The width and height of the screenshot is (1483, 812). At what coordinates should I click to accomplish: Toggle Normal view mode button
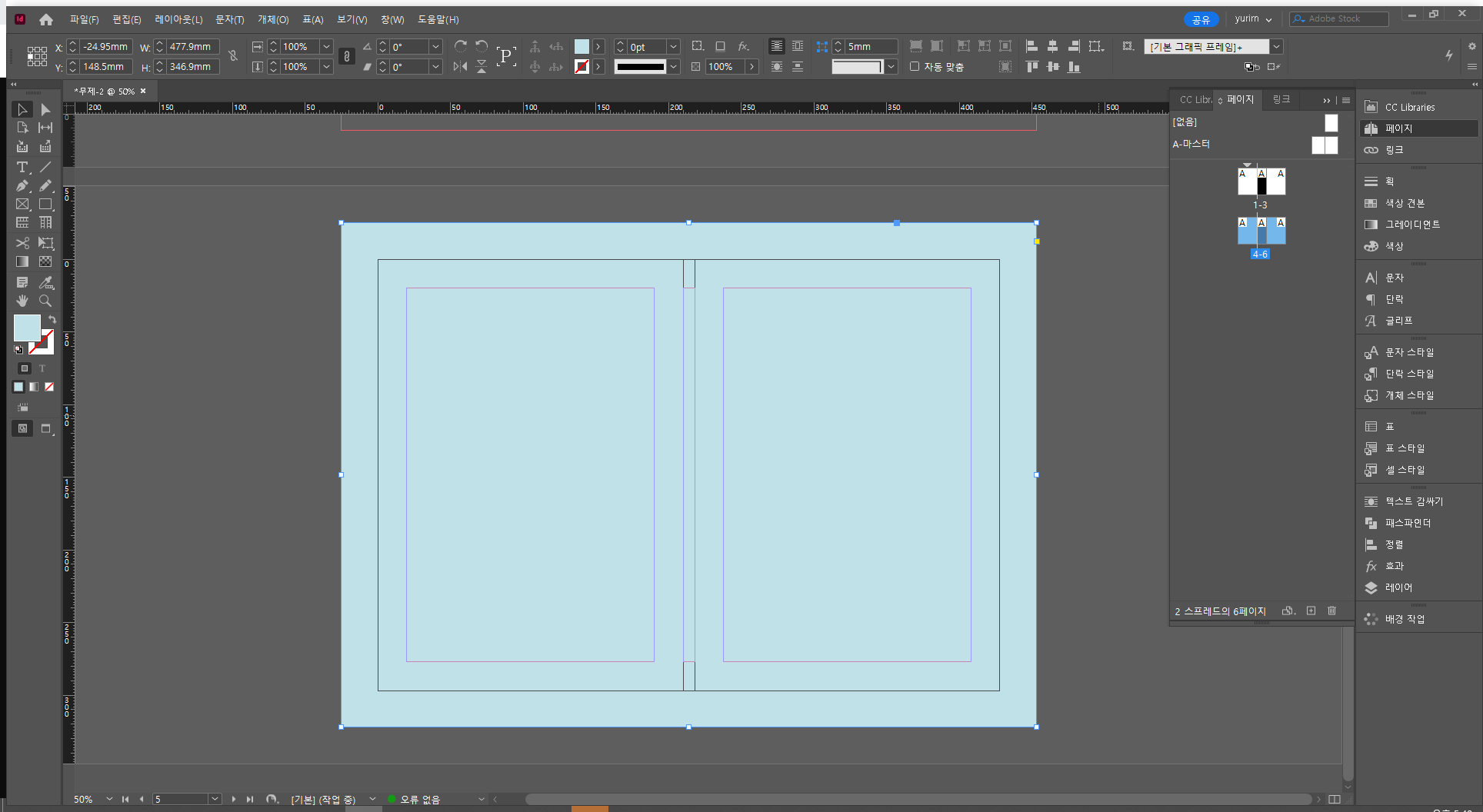tap(22, 428)
